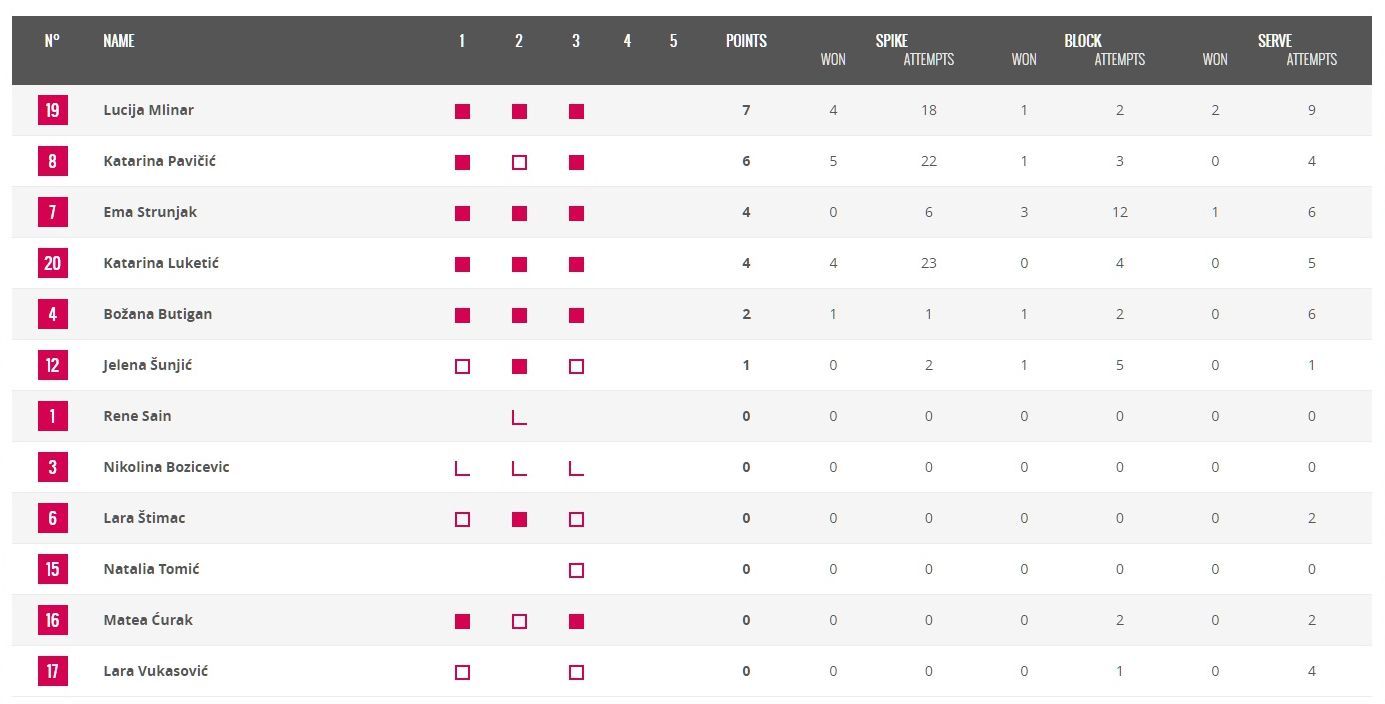Click the N° column header
Image resolution: width=1385 pixels, height=704 pixels.
pos(52,41)
